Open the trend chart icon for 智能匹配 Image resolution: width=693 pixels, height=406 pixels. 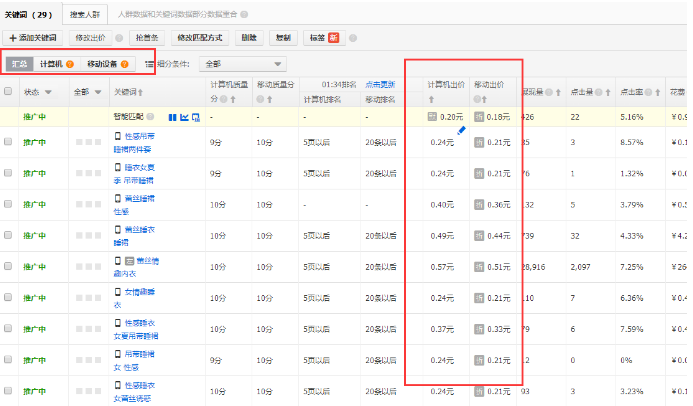coord(184,117)
